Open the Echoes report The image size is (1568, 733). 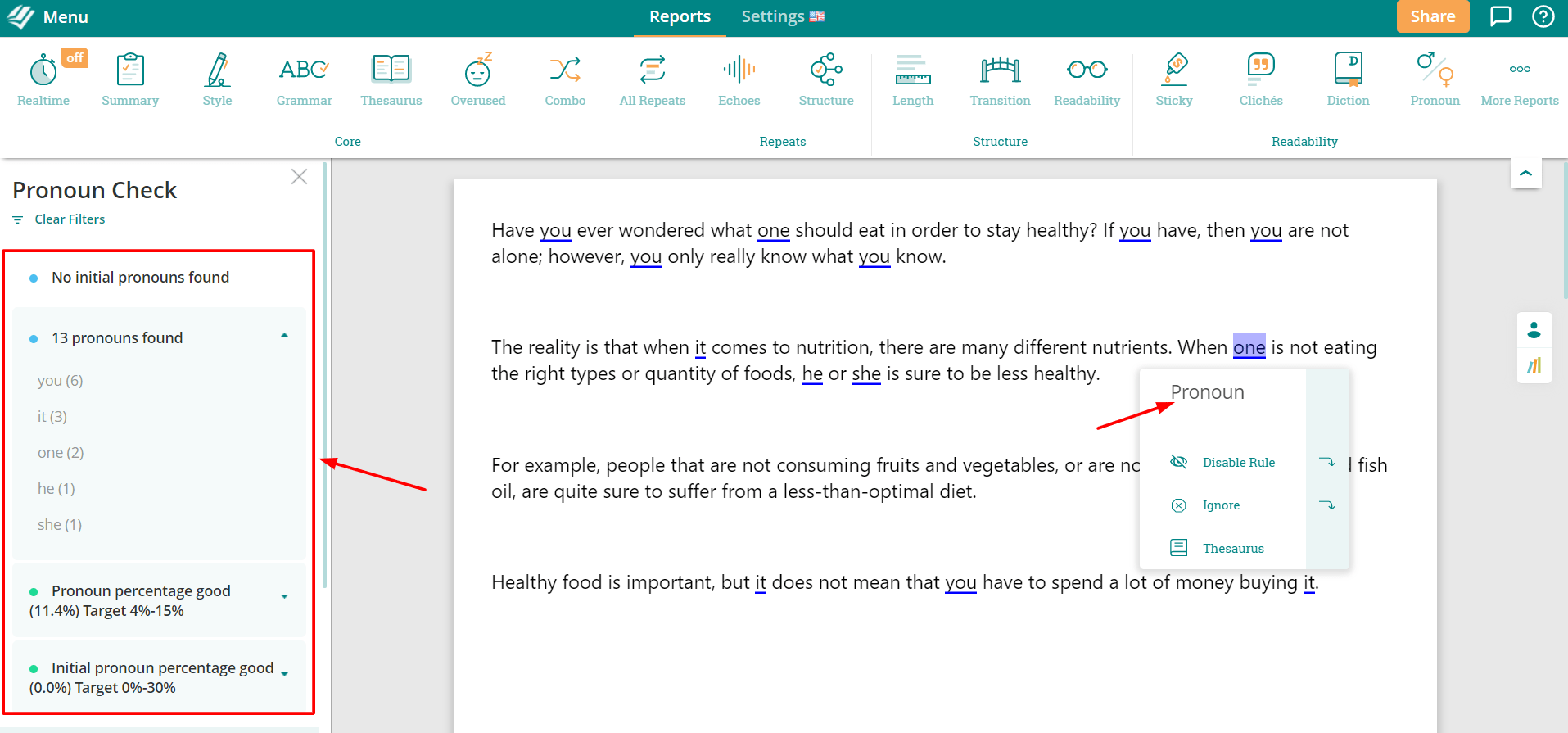pos(739,79)
